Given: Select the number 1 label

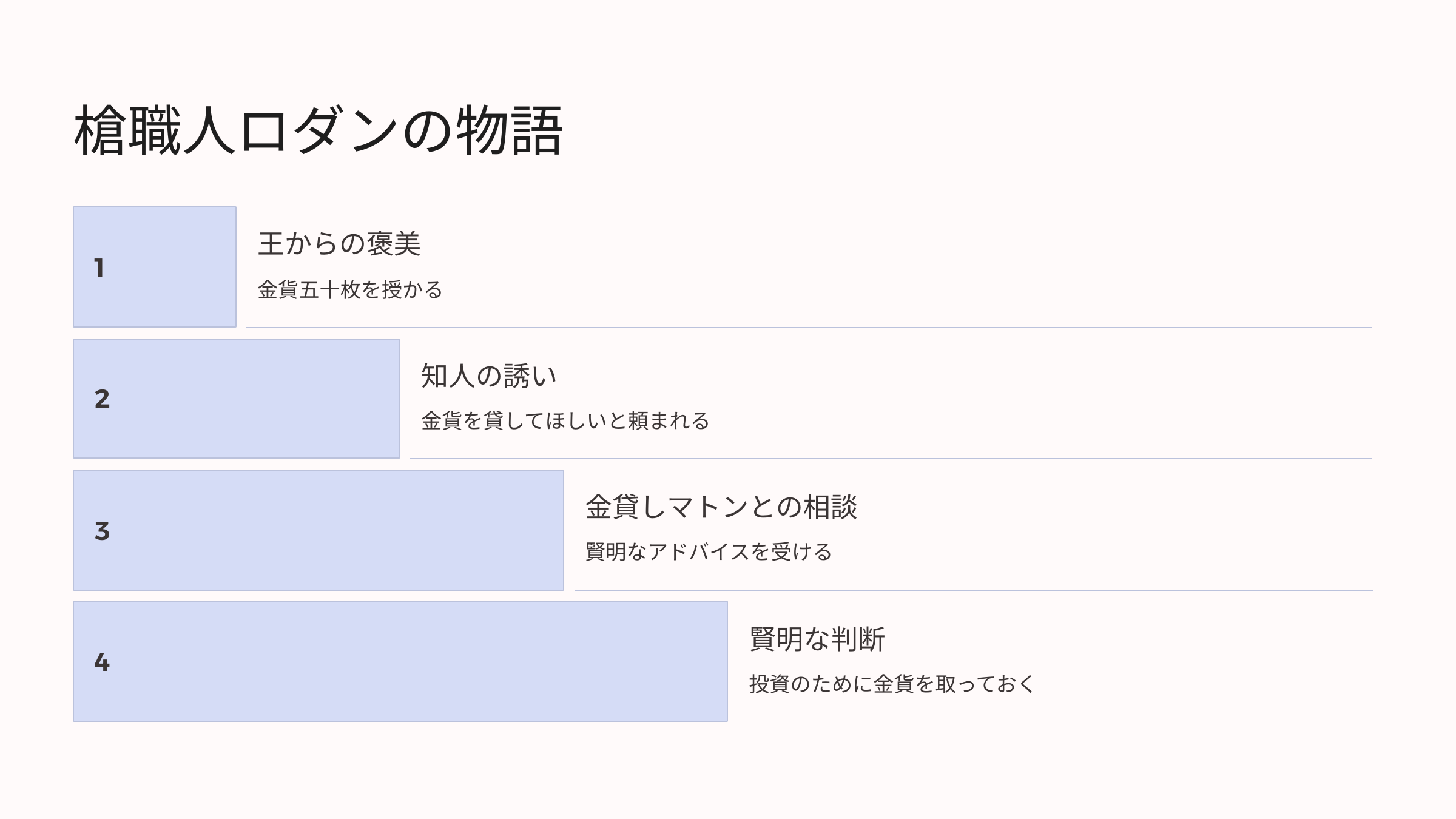Looking at the screenshot, I should coord(99,268).
